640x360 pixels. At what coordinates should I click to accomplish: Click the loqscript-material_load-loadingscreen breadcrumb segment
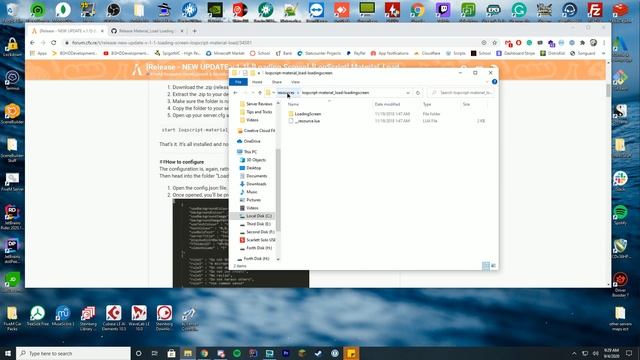click(x=336, y=93)
